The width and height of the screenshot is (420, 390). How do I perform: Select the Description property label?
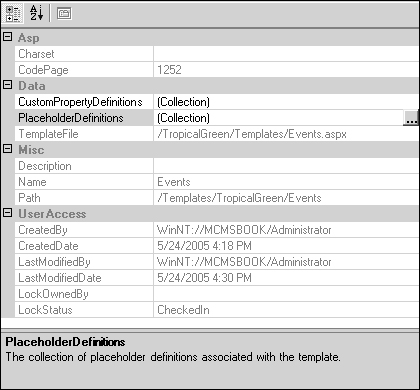click(x=45, y=166)
